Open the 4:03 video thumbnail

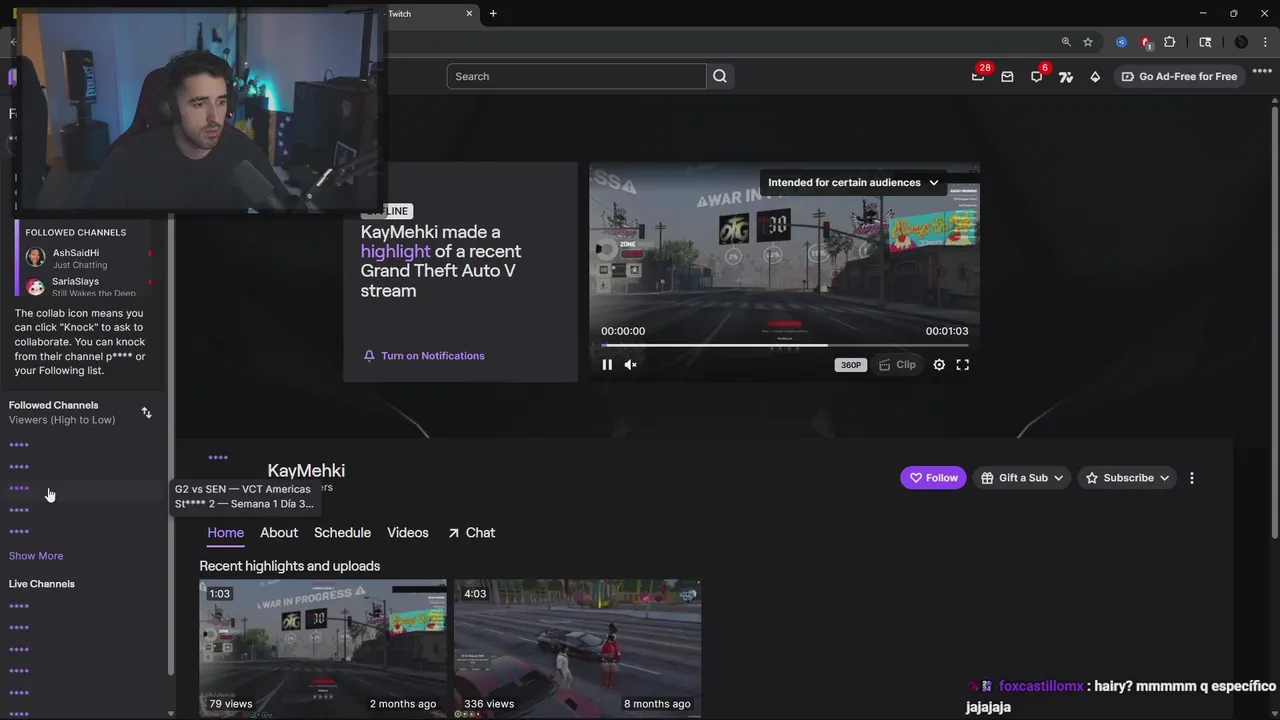point(577,649)
